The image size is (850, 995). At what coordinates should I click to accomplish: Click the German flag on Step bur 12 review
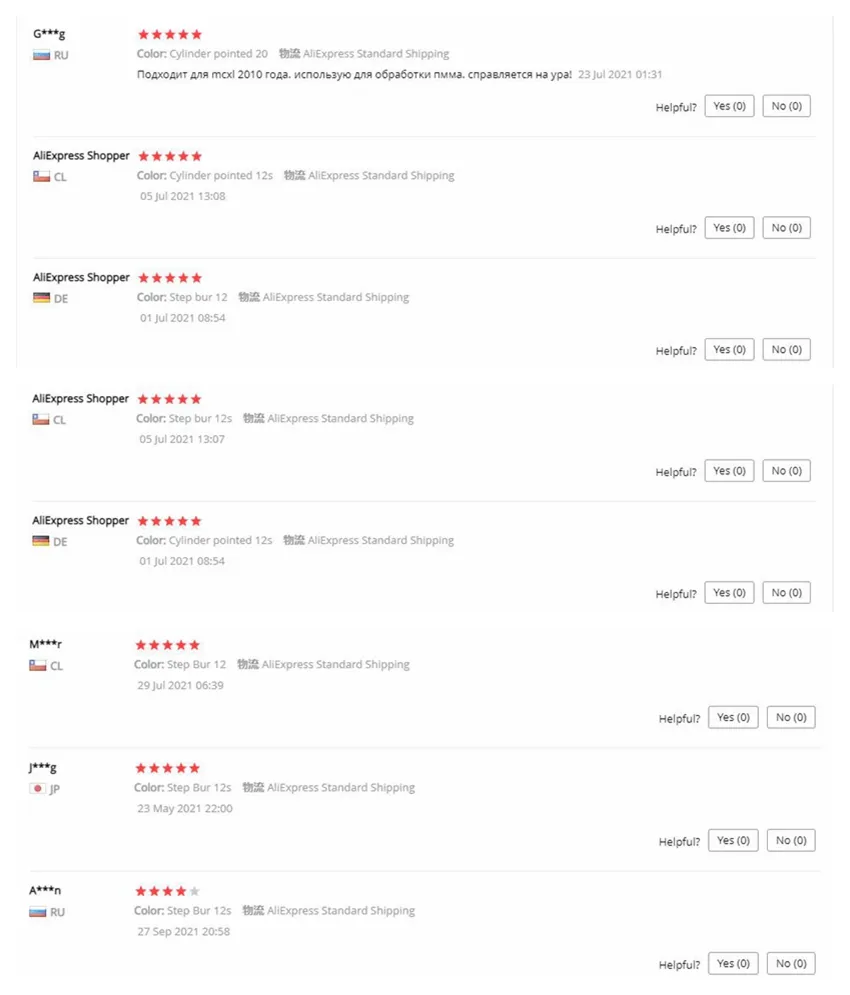pos(41,298)
